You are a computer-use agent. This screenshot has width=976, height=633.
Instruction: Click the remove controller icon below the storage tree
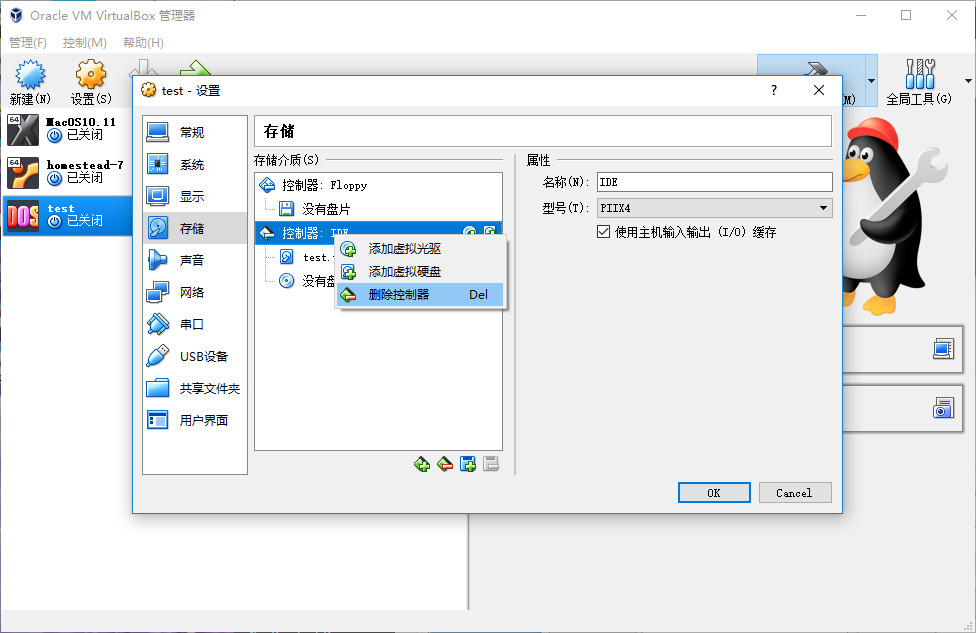[445, 464]
